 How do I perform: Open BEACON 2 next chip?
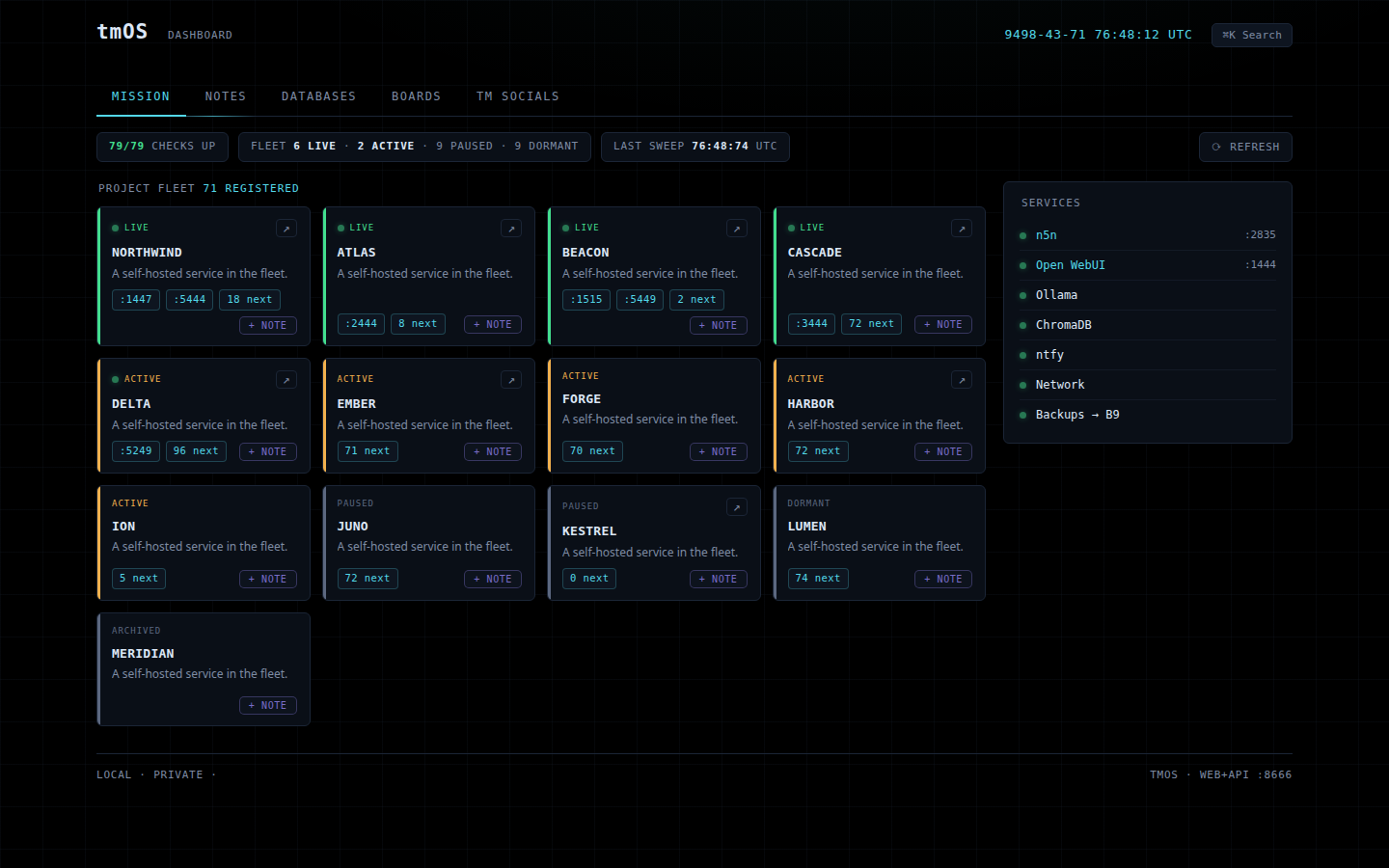click(x=696, y=300)
